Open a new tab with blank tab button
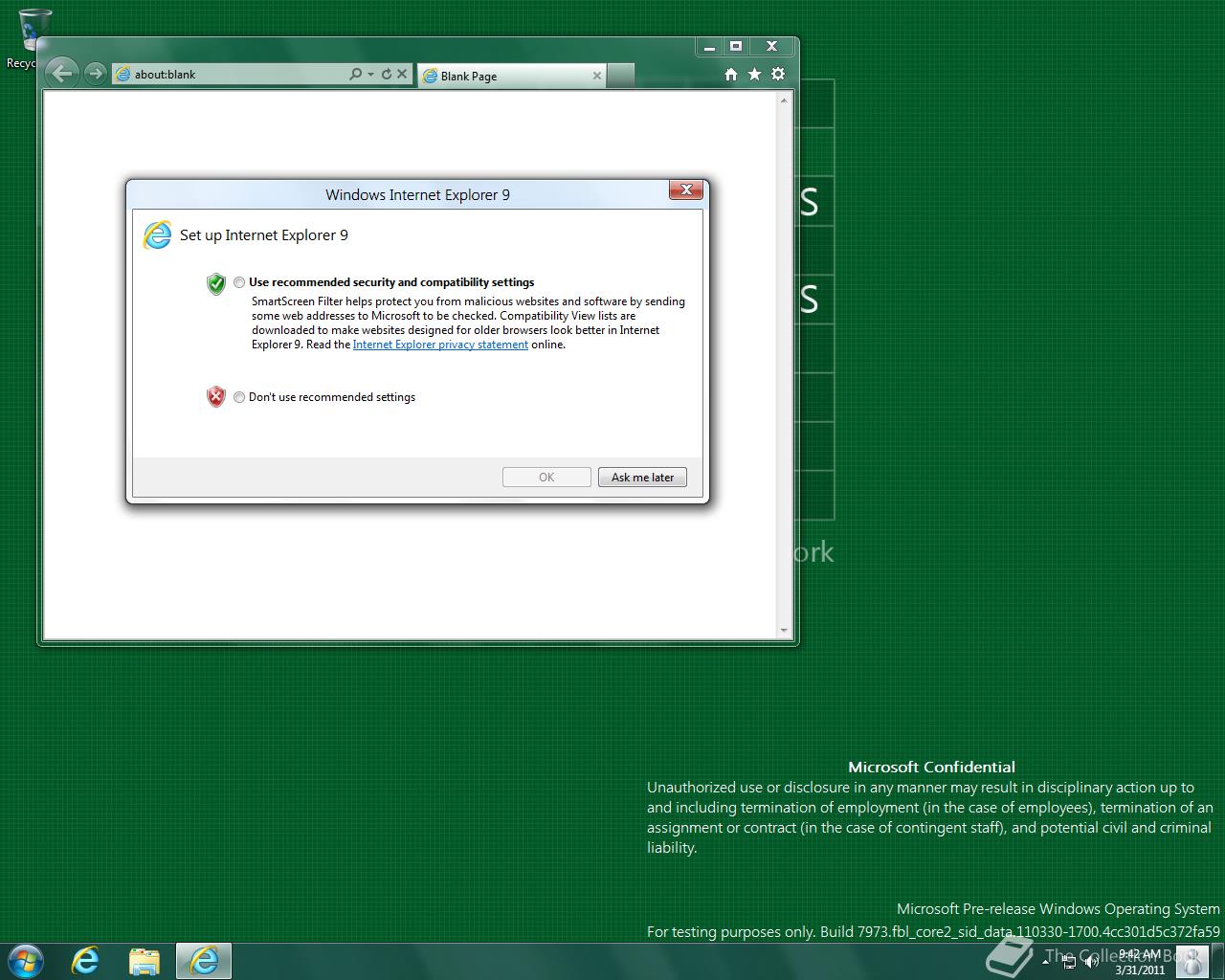The height and width of the screenshot is (980, 1225). 620,76
